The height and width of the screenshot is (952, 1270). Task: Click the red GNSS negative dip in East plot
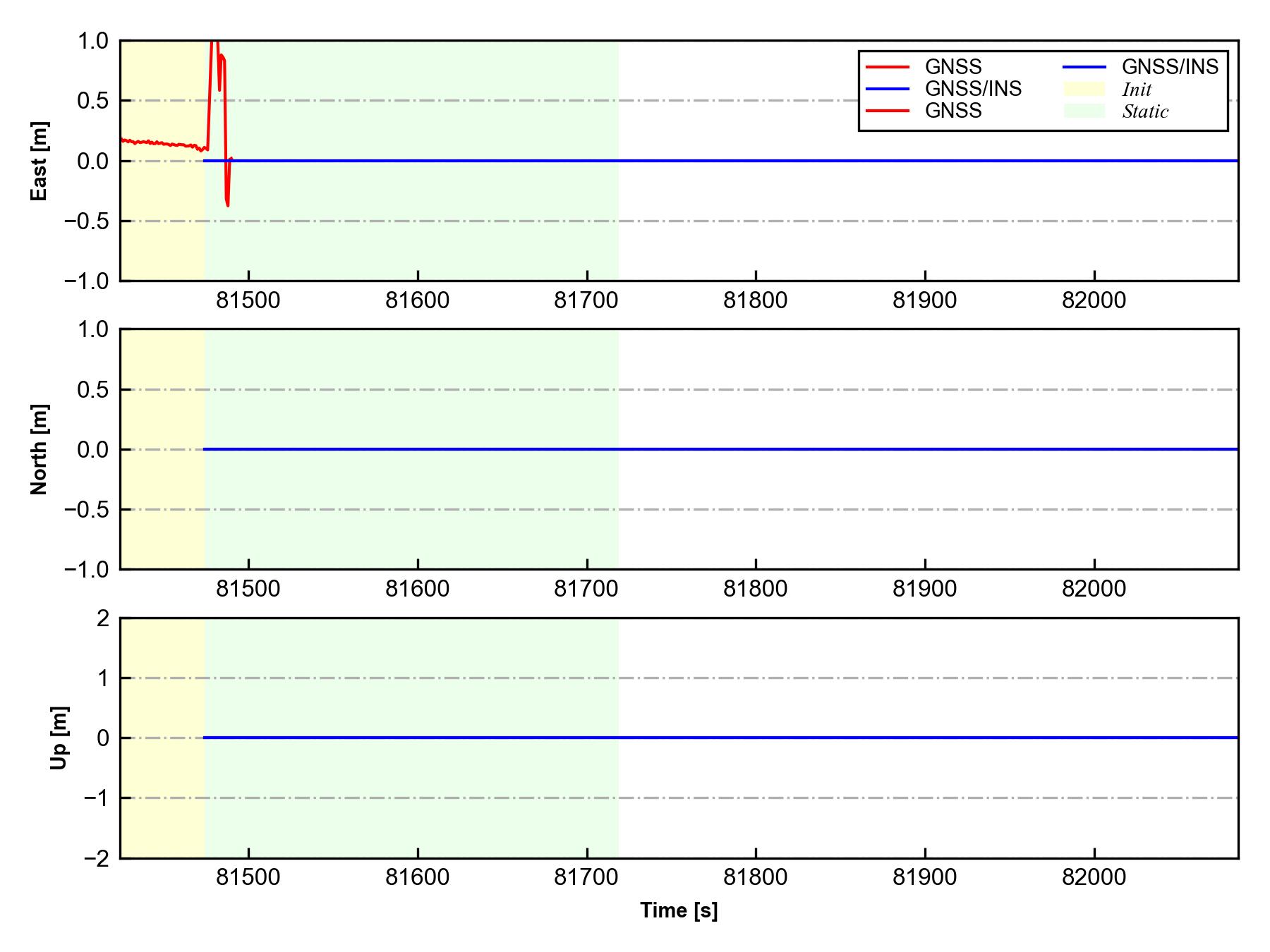tap(227, 202)
